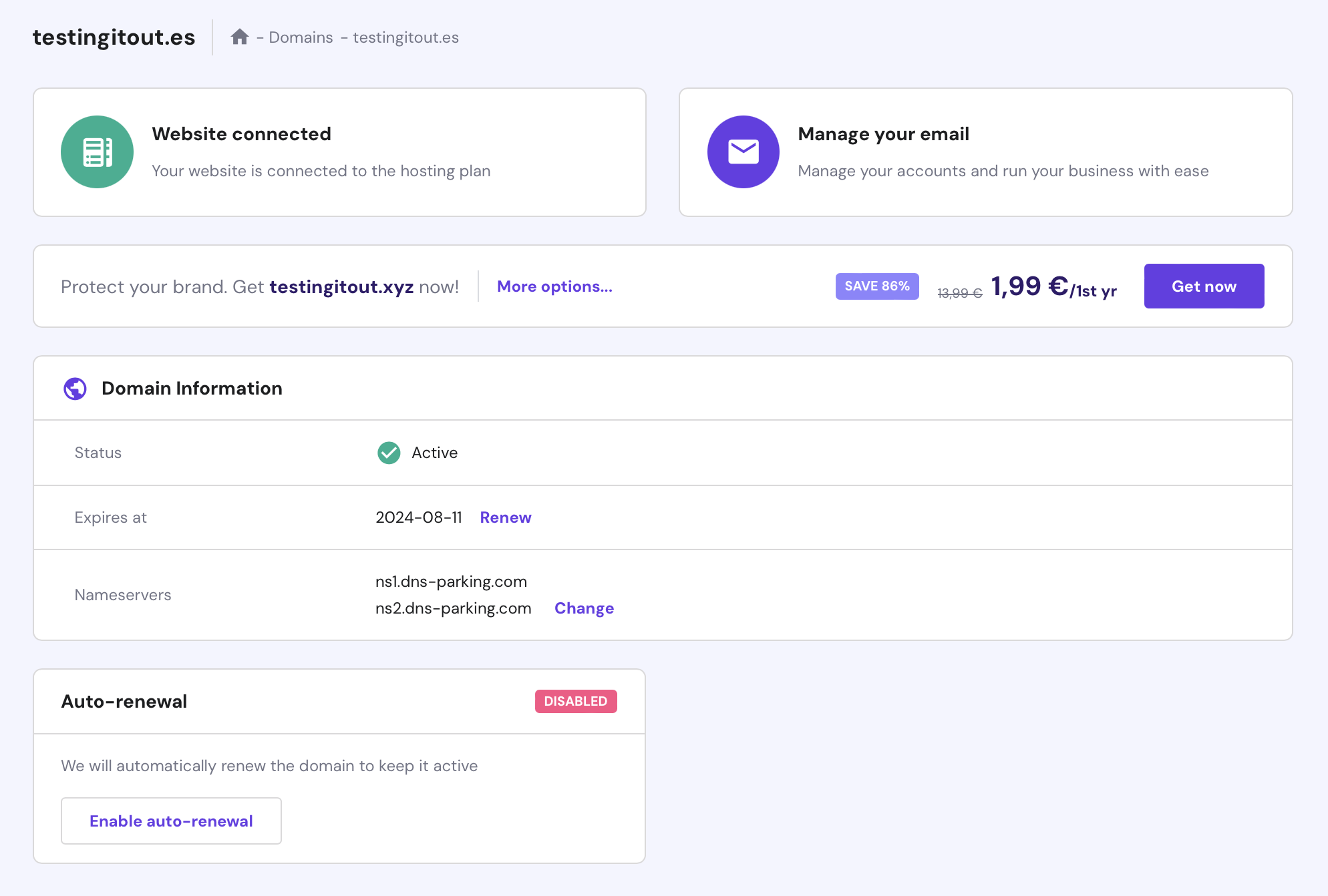Viewport: 1328px width, 896px height.
Task: Open the Website connected card
Action: tap(339, 152)
